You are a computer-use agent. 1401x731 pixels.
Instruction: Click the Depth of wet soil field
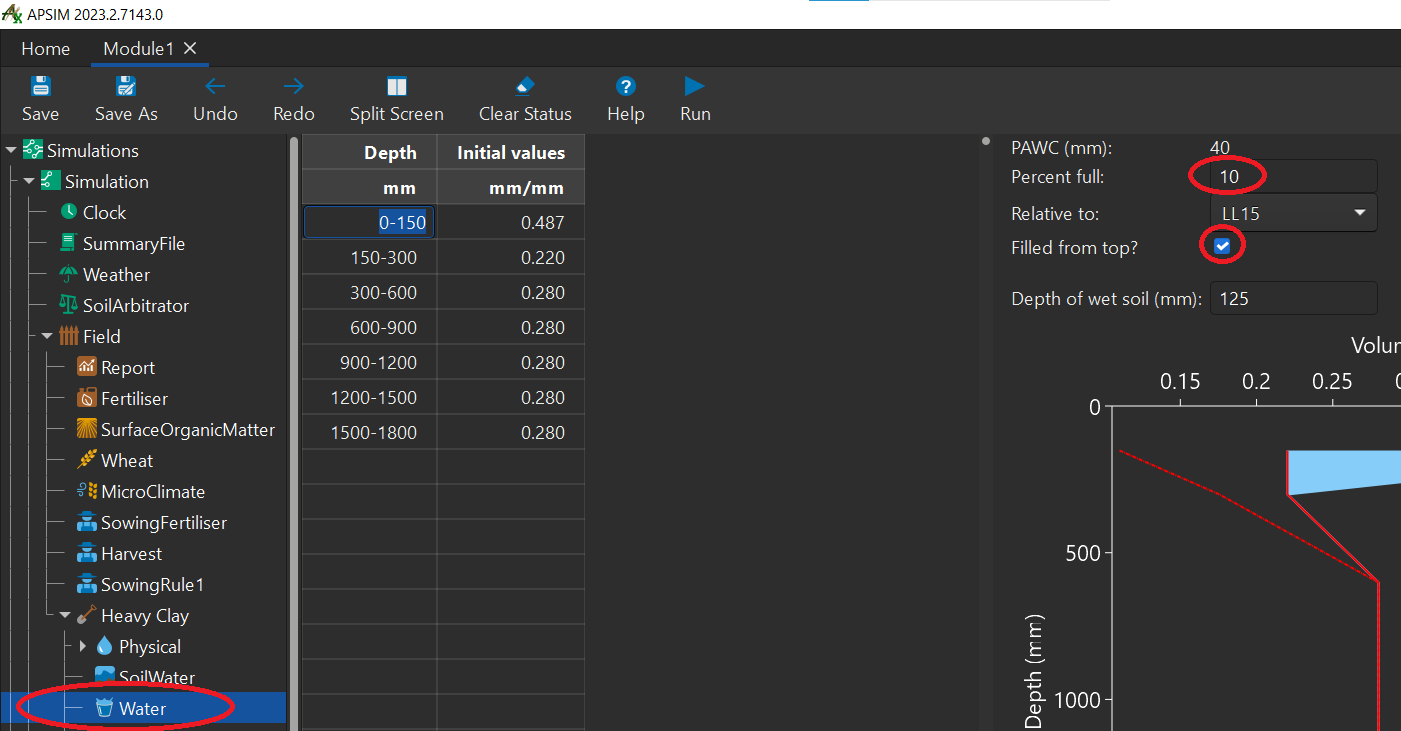click(1293, 298)
